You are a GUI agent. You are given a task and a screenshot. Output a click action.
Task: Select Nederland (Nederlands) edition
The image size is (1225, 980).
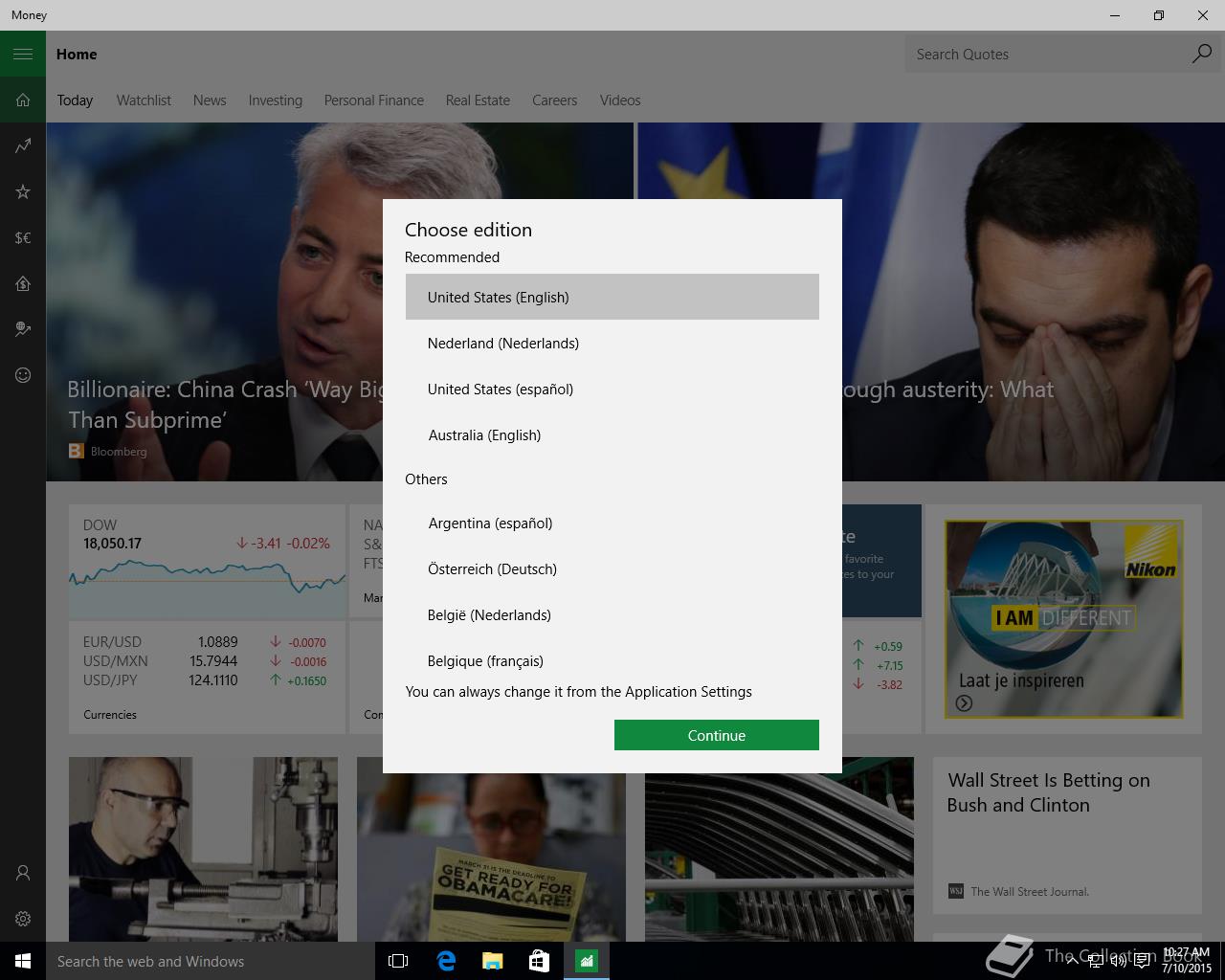(612, 343)
